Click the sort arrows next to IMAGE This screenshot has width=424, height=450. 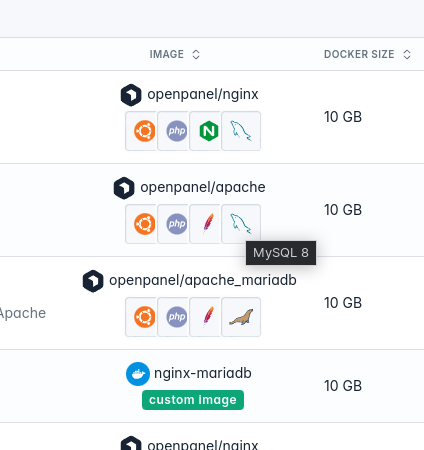(196, 54)
